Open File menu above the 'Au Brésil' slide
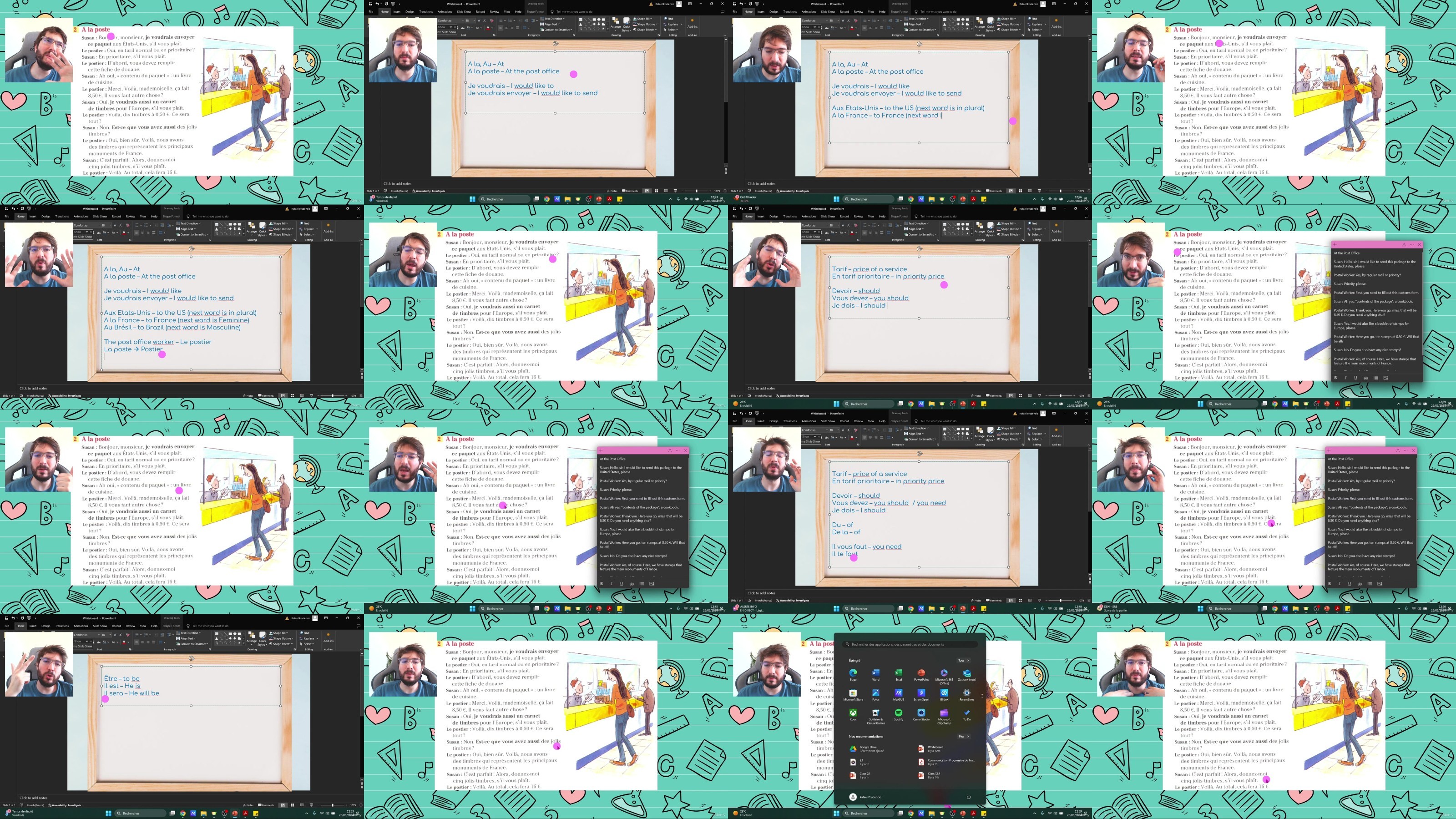 (x=7, y=217)
